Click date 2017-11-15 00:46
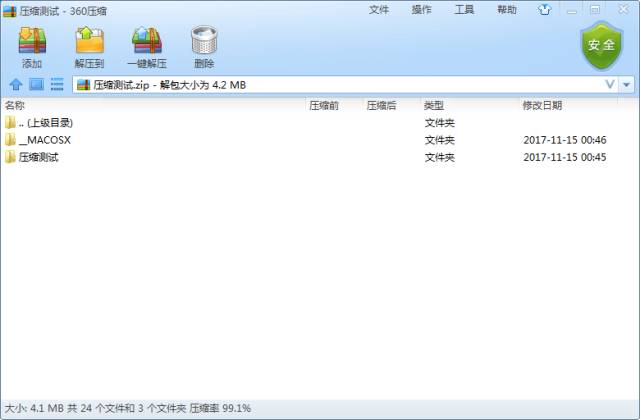Viewport: 640px width, 420px height. [x=565, y=140]
